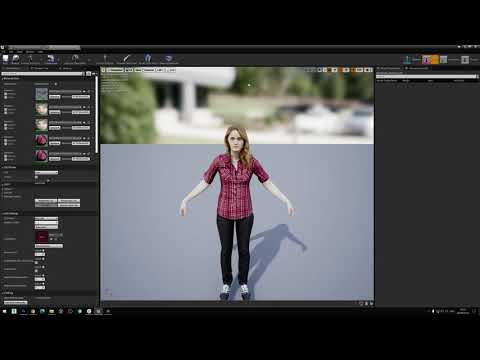
Task: Toggle Isolate checkbox for first material slot
Action: pyautogui.click(x=5, y=98)
